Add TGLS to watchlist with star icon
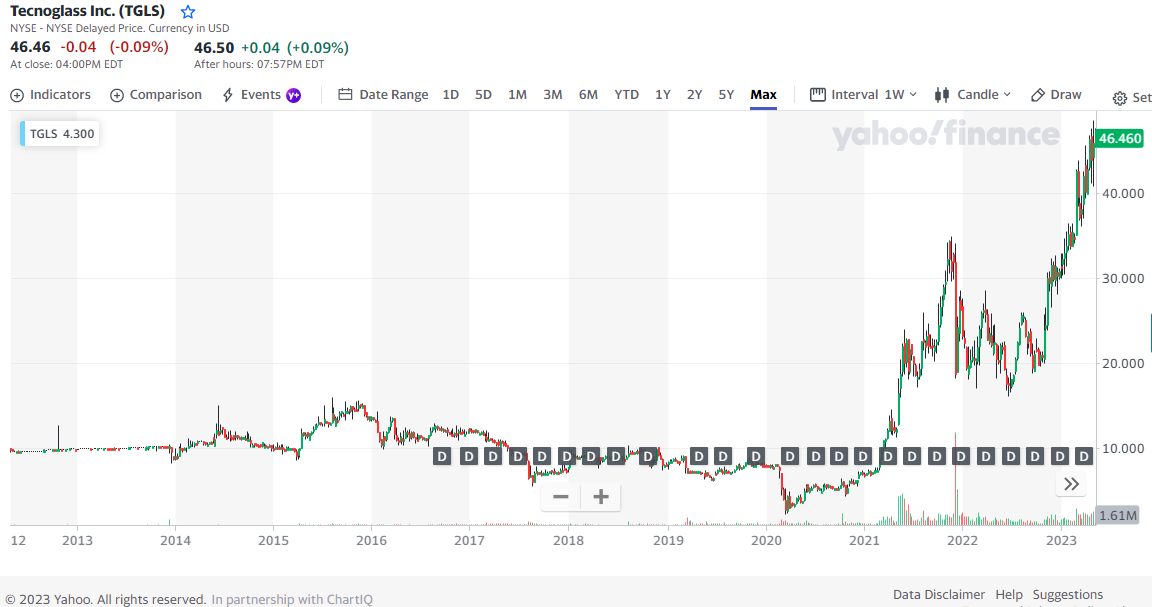Image resolution: width=1152 pixels, height=607 pixels. pos(188,12)
